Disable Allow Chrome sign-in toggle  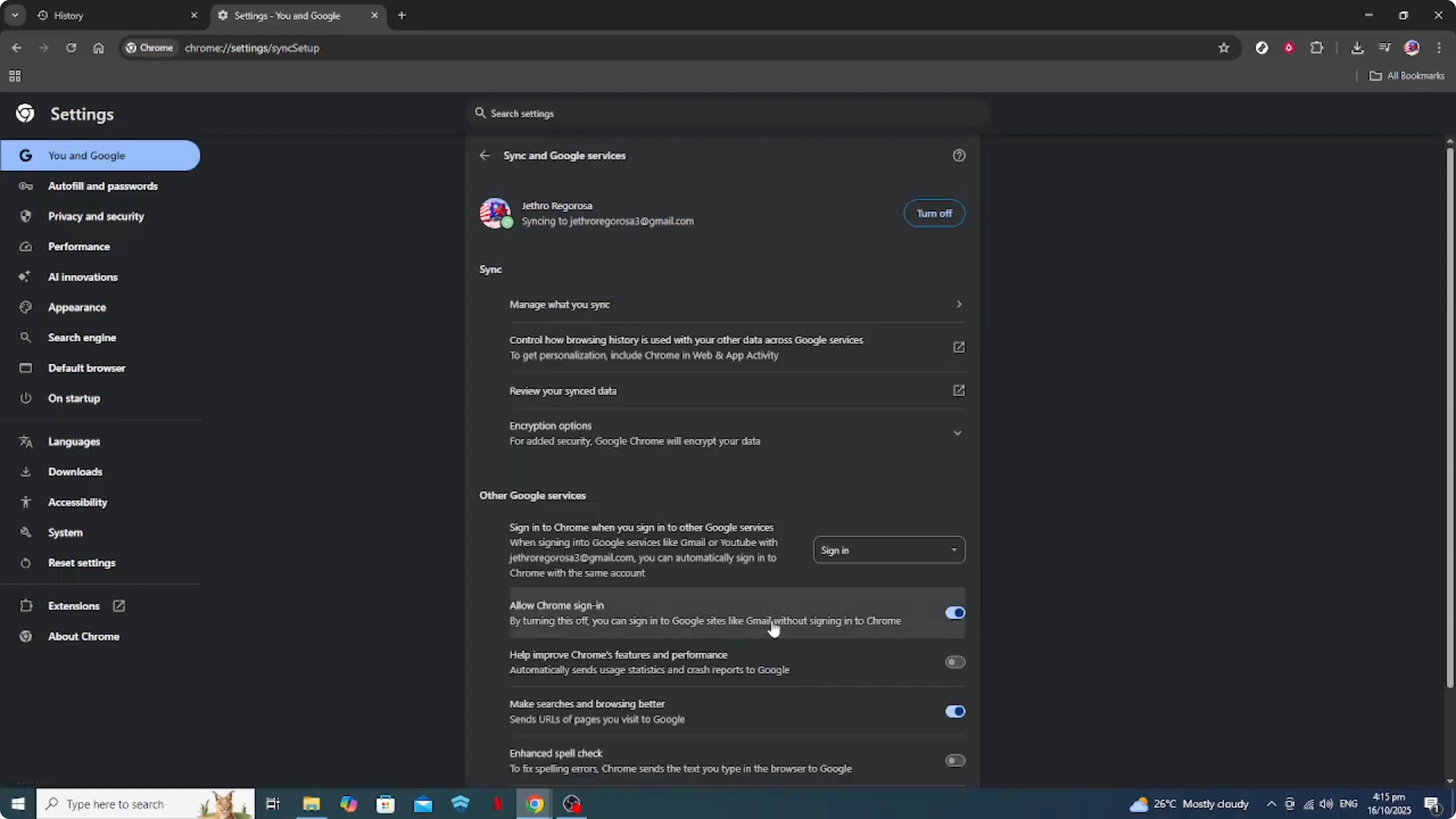(x=955, y=613)
